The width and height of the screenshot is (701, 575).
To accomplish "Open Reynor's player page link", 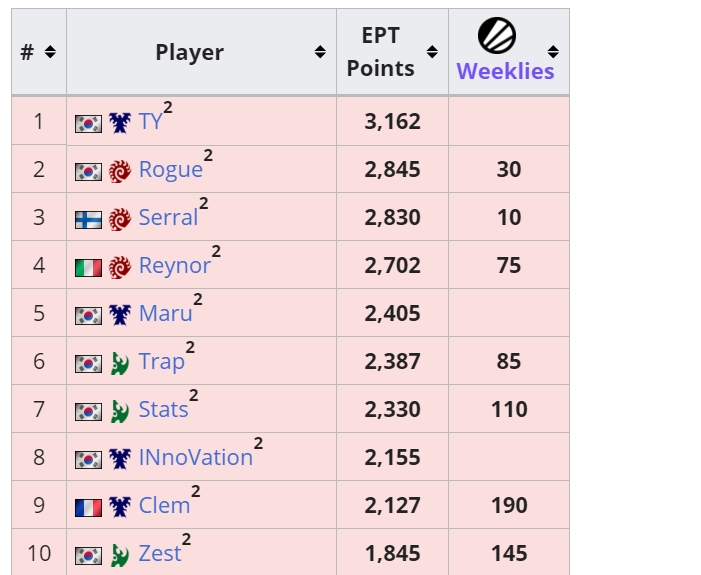I will pyautogui.click(x=174, y=266).
